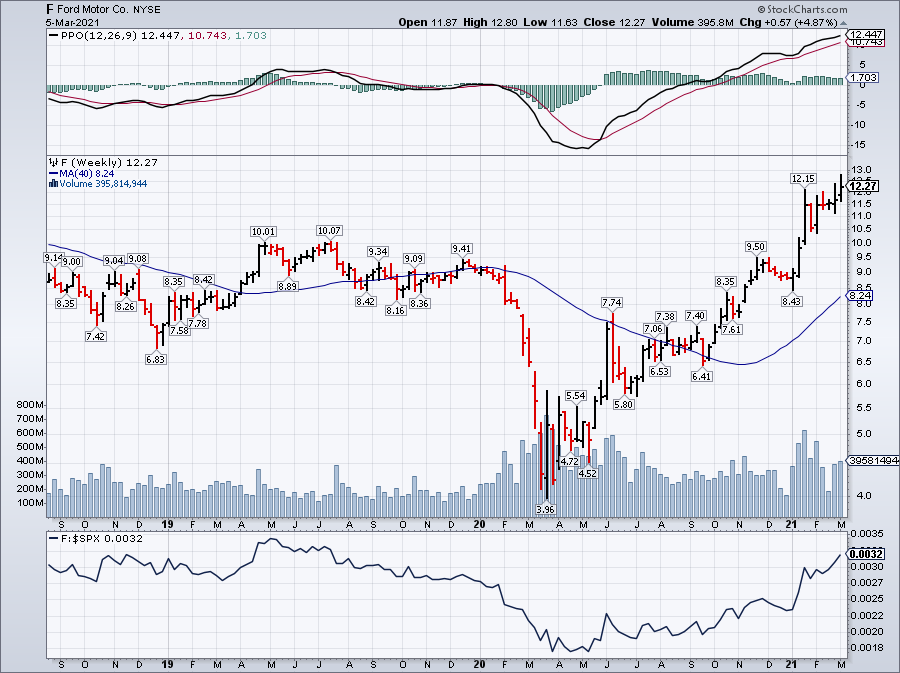900x673 pixels.
Task: Click the 6.41 low price label
Action: [702, 377]
